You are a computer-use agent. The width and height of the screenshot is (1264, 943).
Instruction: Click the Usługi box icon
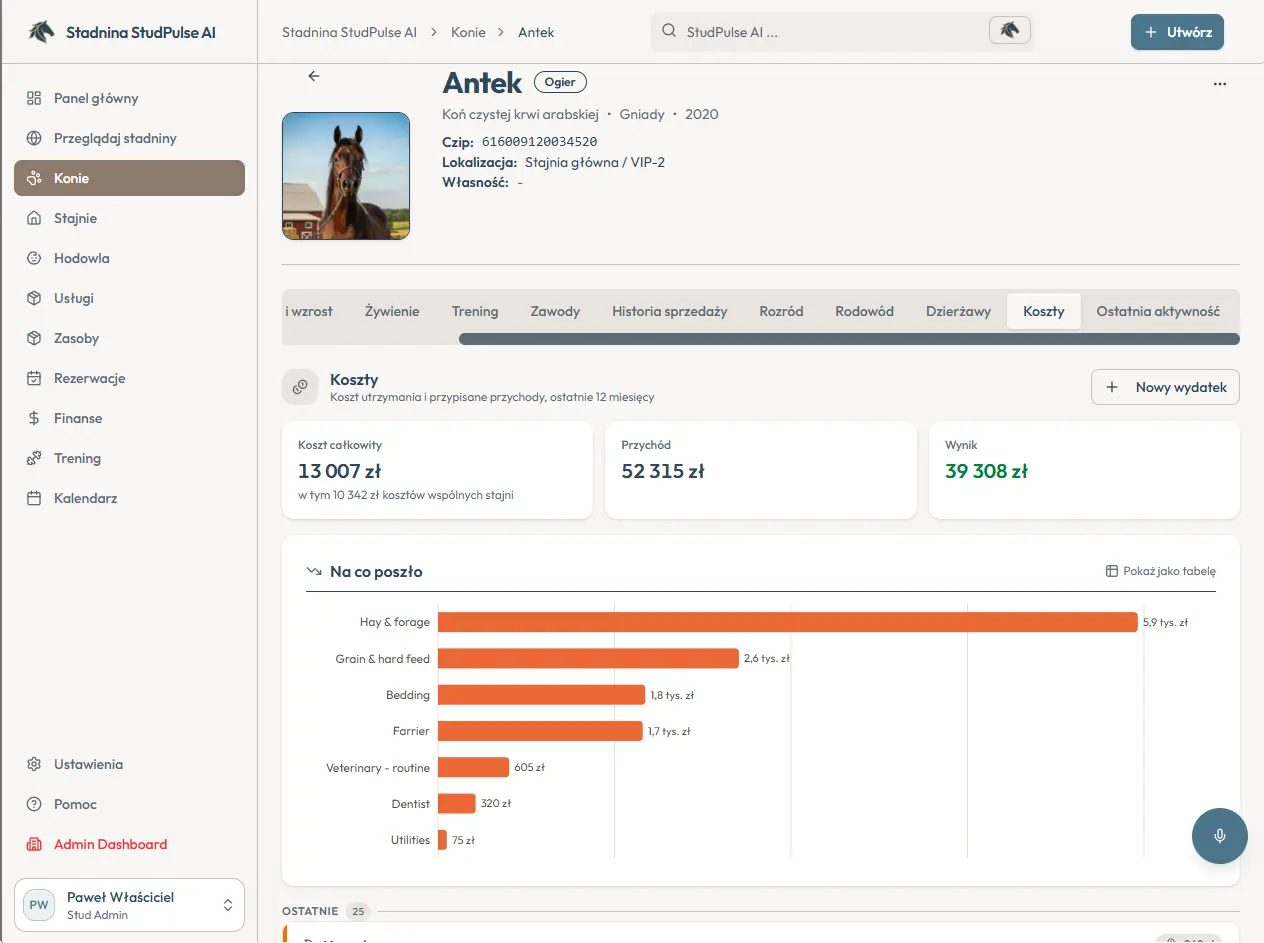34,298
